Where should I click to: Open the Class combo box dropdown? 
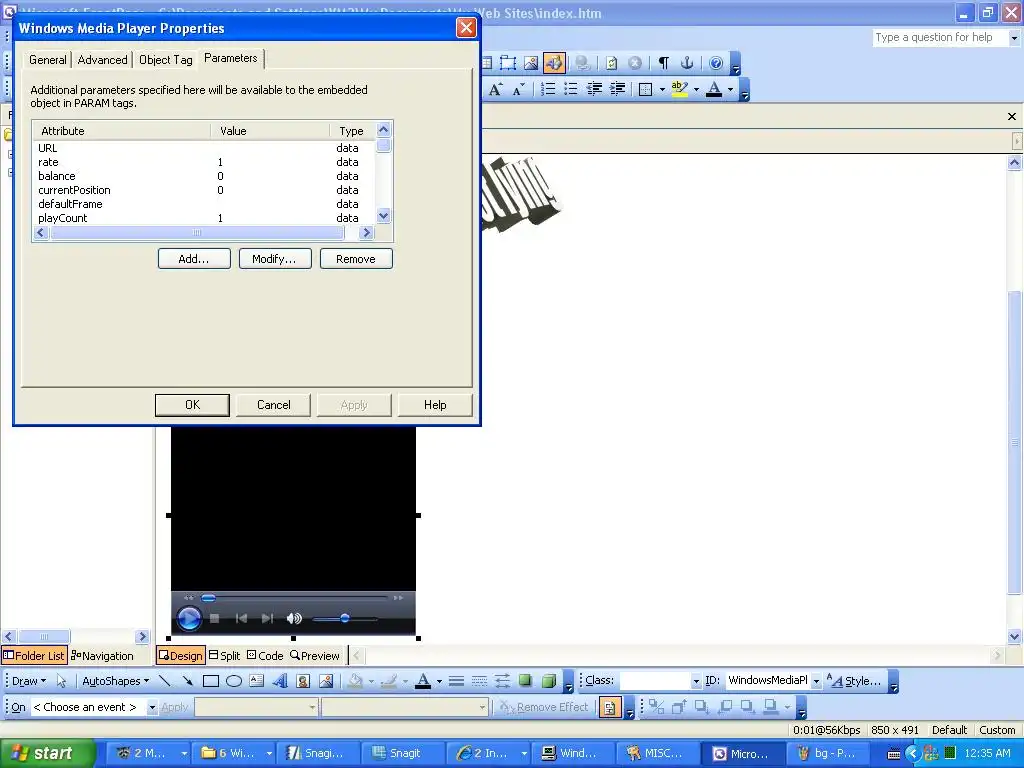(x=696, y=681)
